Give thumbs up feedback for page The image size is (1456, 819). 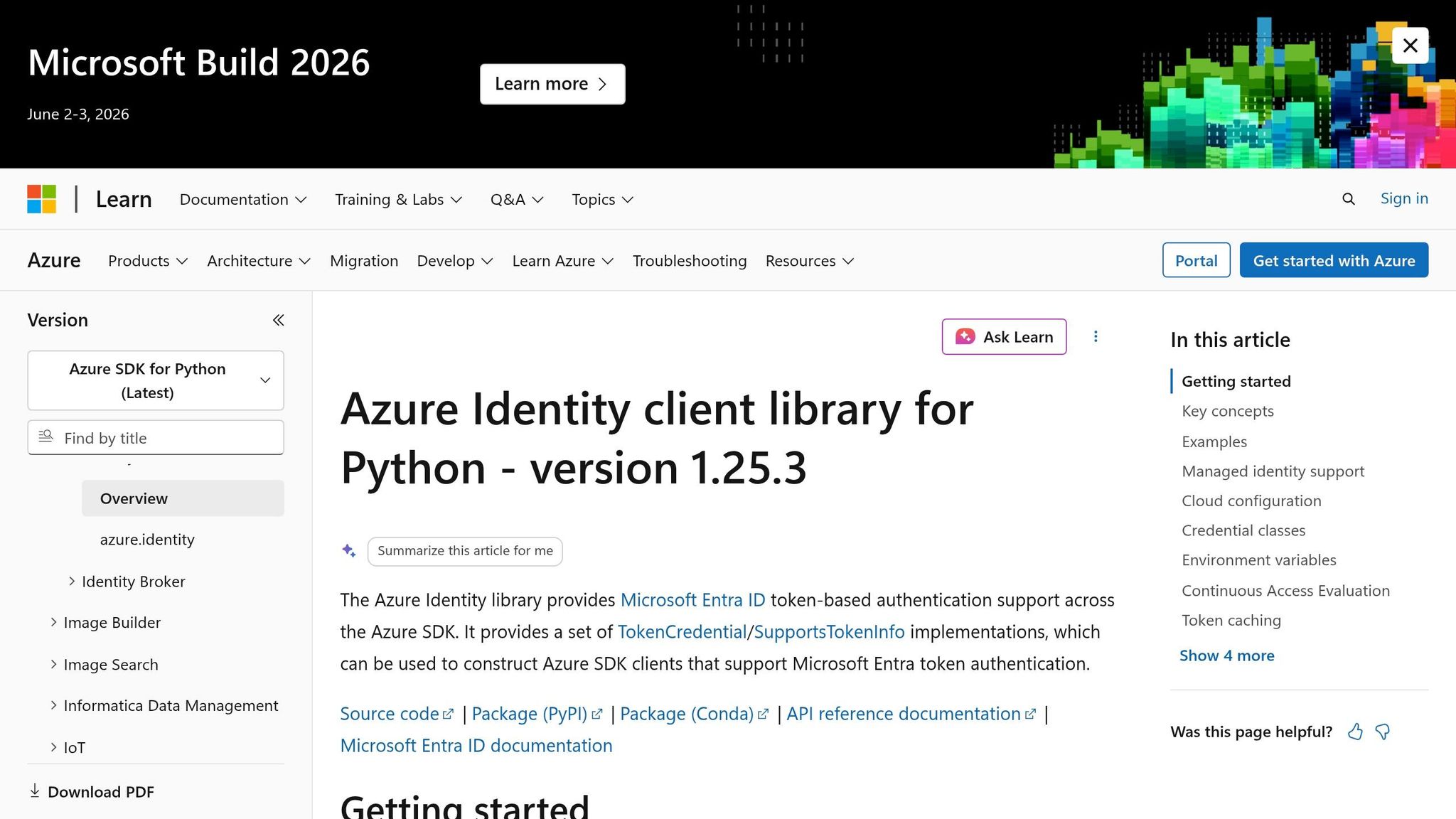[1355, 732]
